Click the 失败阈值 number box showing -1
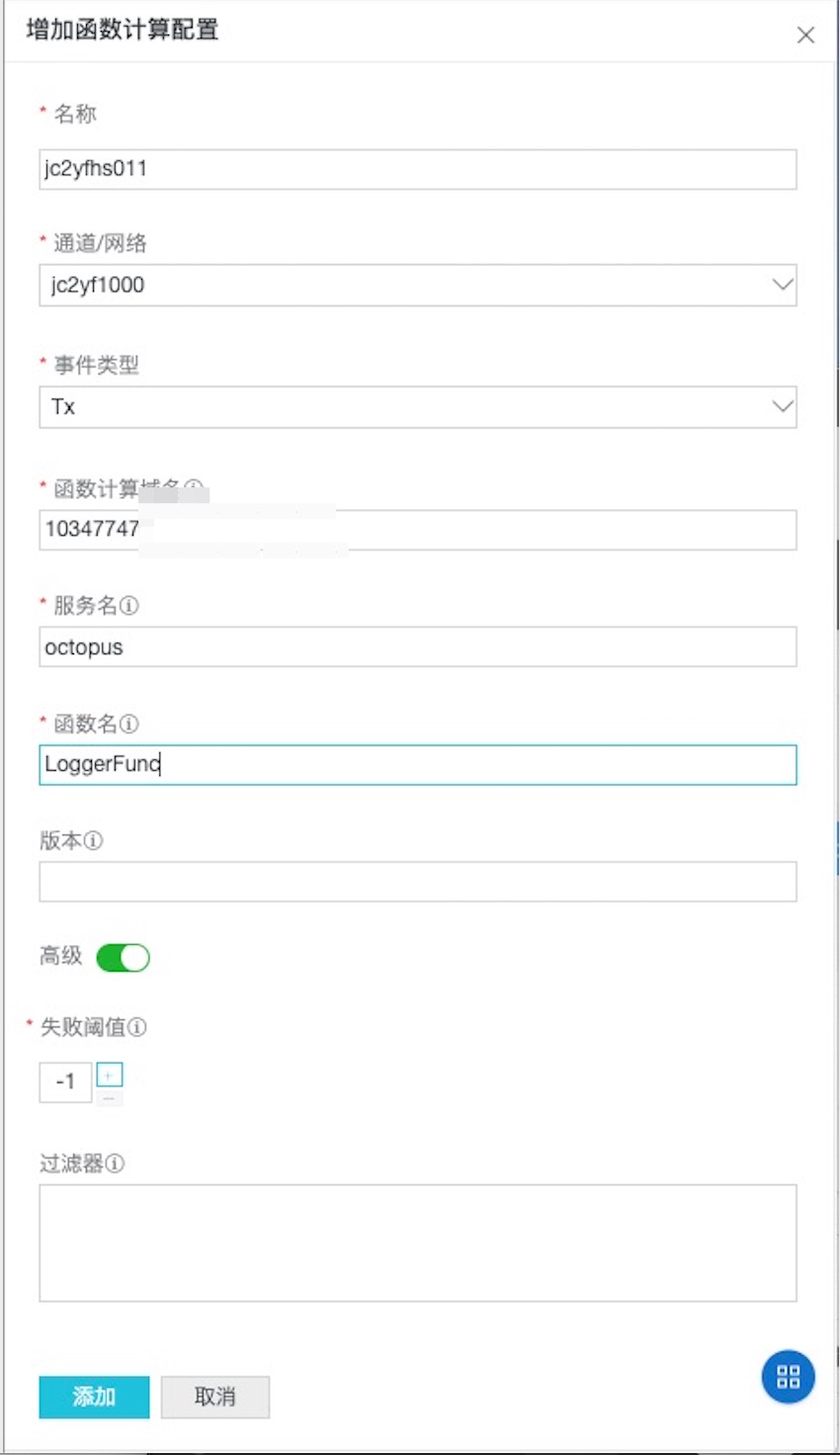 pyautogui.click(x=65, y=1082)
